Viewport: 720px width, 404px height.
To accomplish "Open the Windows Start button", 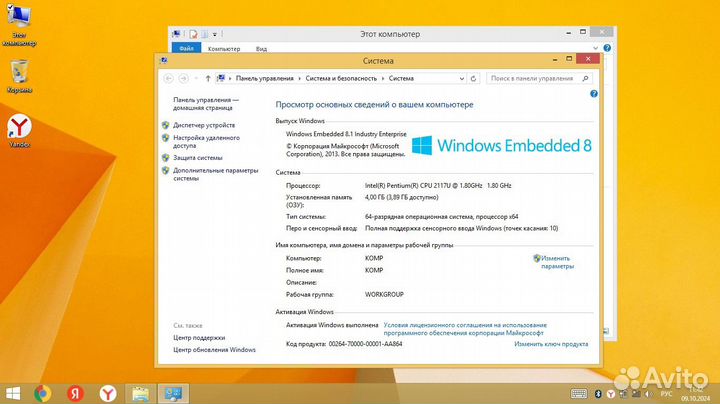I will click(13, 393).
